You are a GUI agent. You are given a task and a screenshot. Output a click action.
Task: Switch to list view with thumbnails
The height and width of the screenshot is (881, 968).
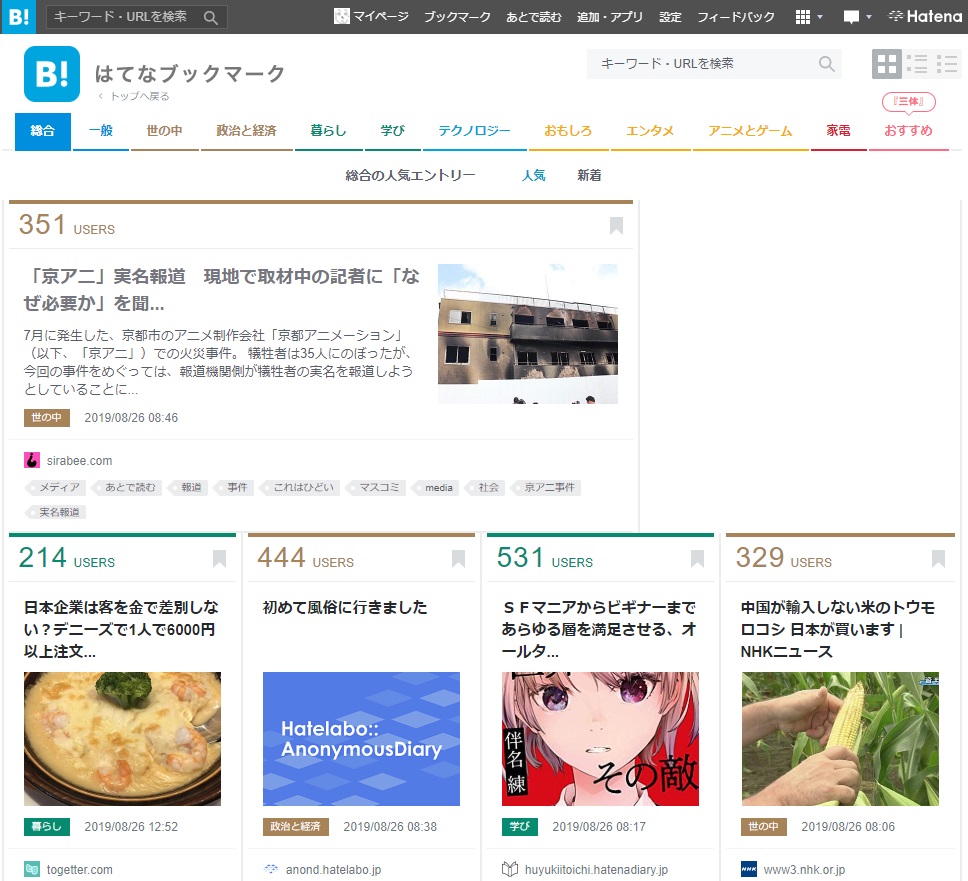click(917, 64)
